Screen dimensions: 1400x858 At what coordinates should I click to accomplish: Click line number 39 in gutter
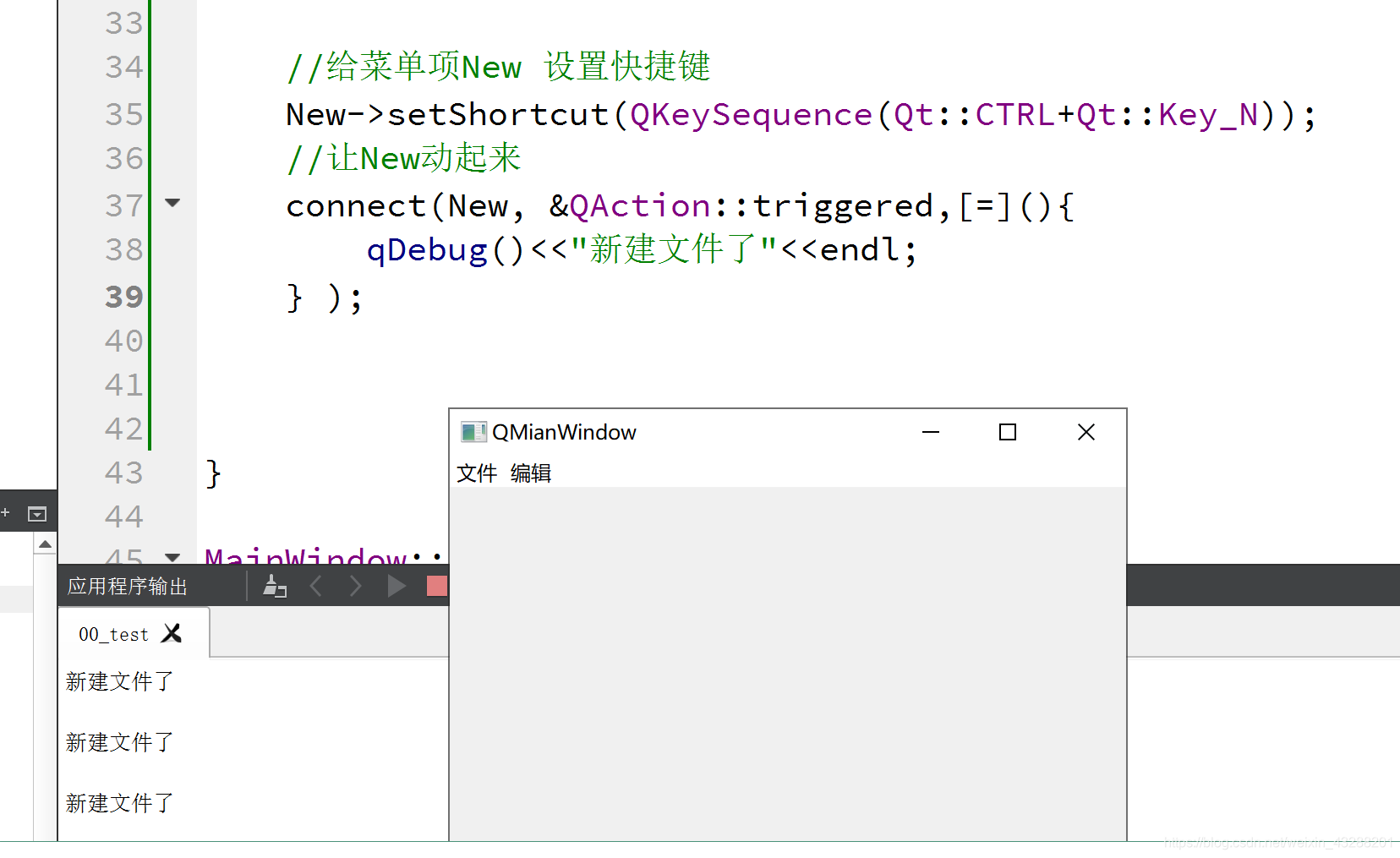[x=124, y=297]
